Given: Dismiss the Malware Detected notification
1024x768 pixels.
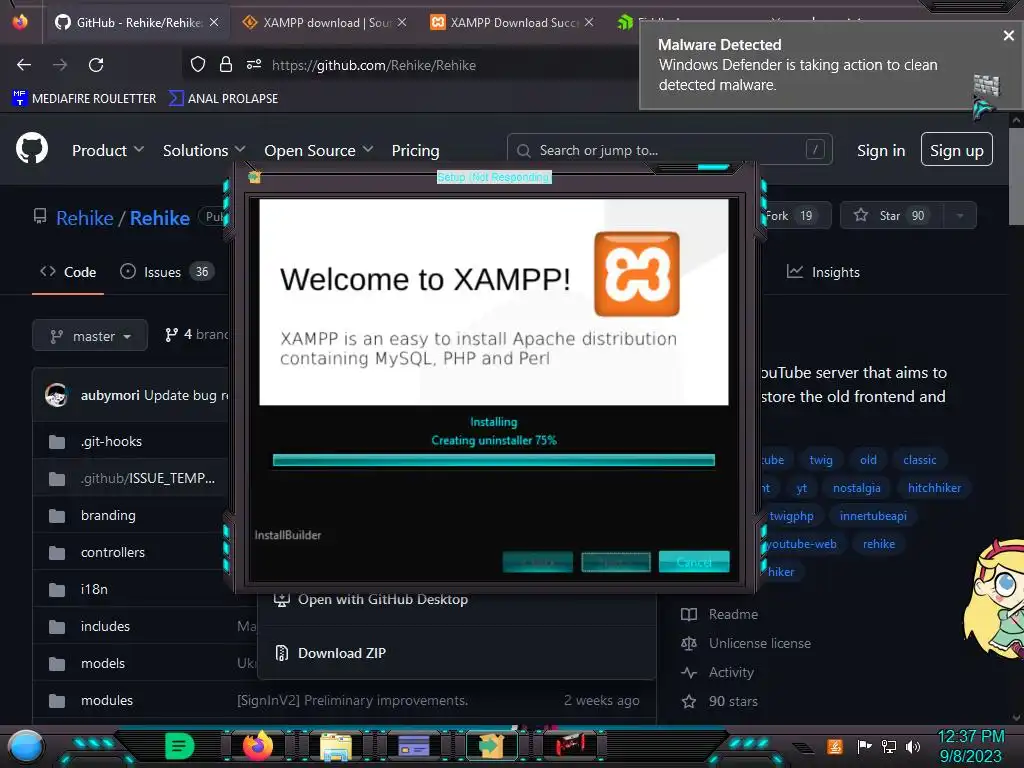Looking at the screenshot, I should (x=1008, y=36).
